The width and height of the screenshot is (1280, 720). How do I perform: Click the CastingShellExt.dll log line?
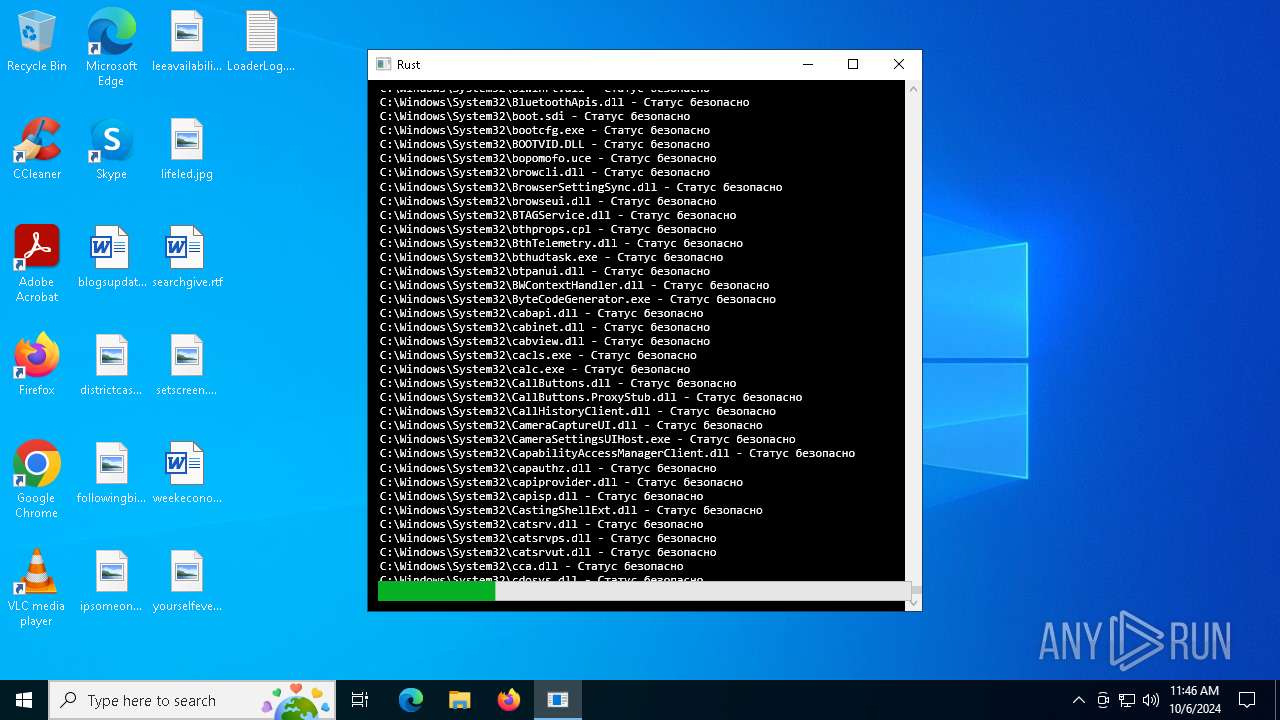pos(571,510)
